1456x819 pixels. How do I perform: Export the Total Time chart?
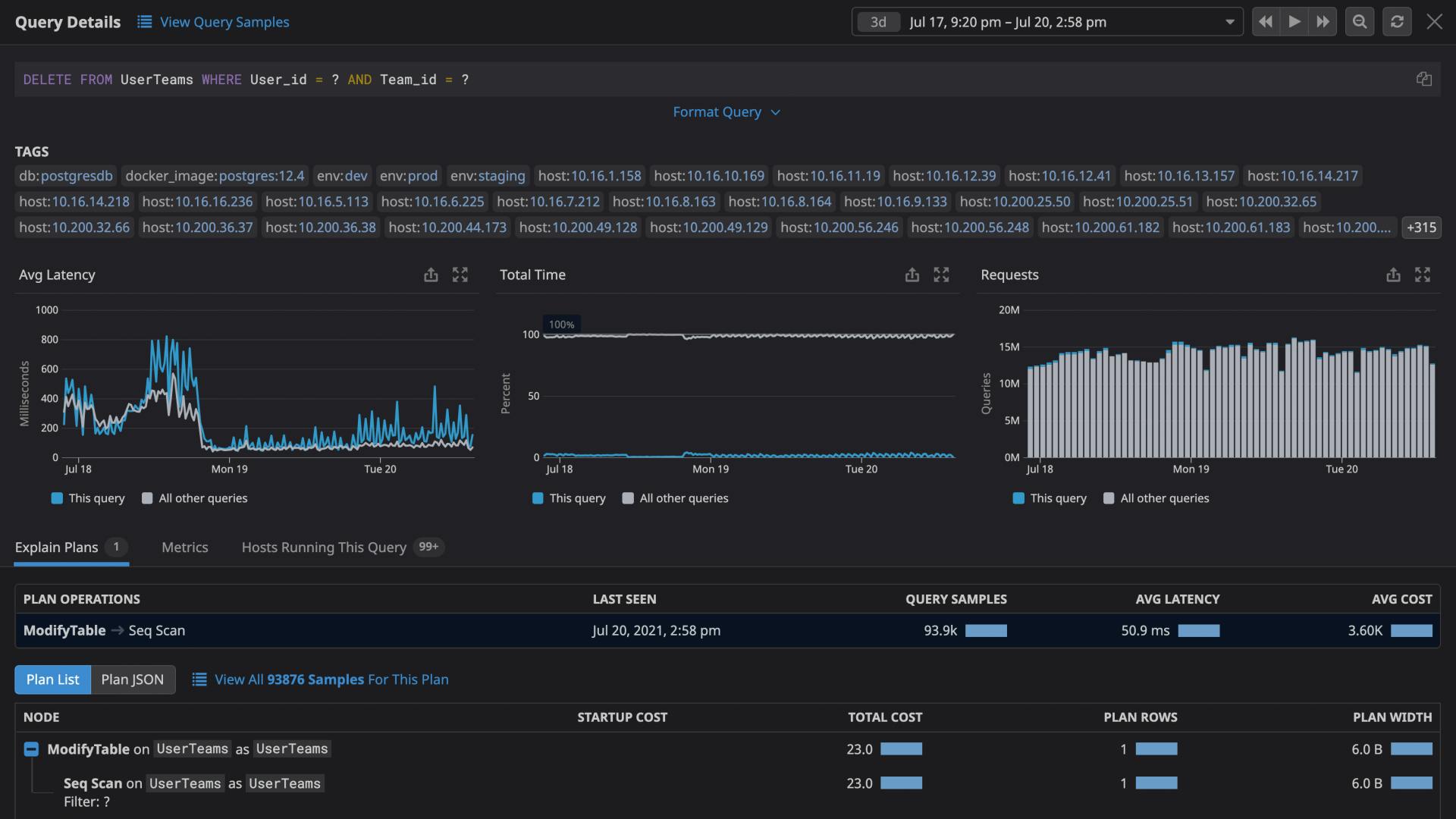click(912, 275)
